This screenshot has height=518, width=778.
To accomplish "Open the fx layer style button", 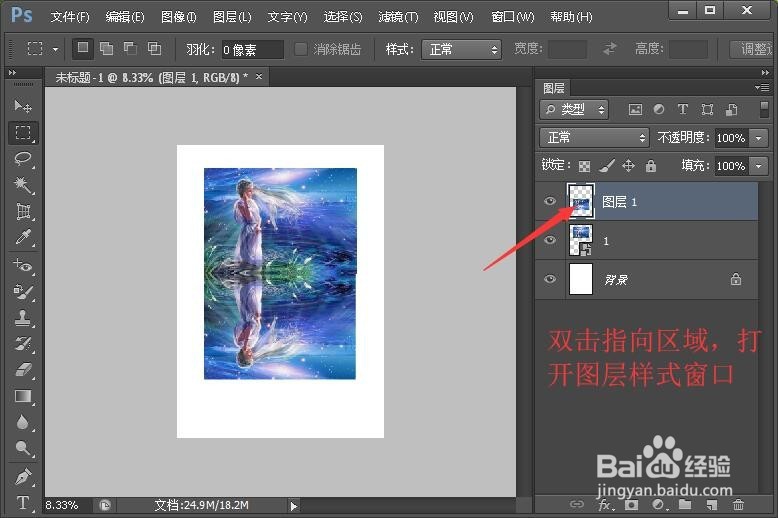I will coord(605,505).
